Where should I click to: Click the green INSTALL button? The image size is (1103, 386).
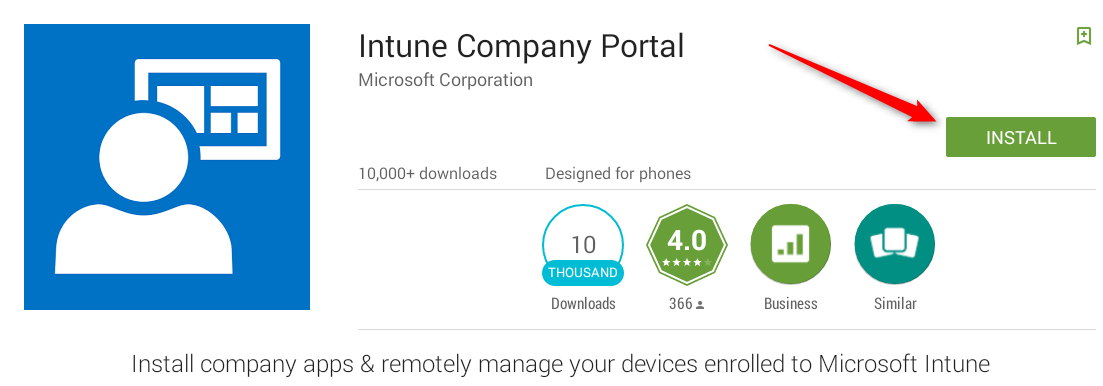[x=1021, y=137]
